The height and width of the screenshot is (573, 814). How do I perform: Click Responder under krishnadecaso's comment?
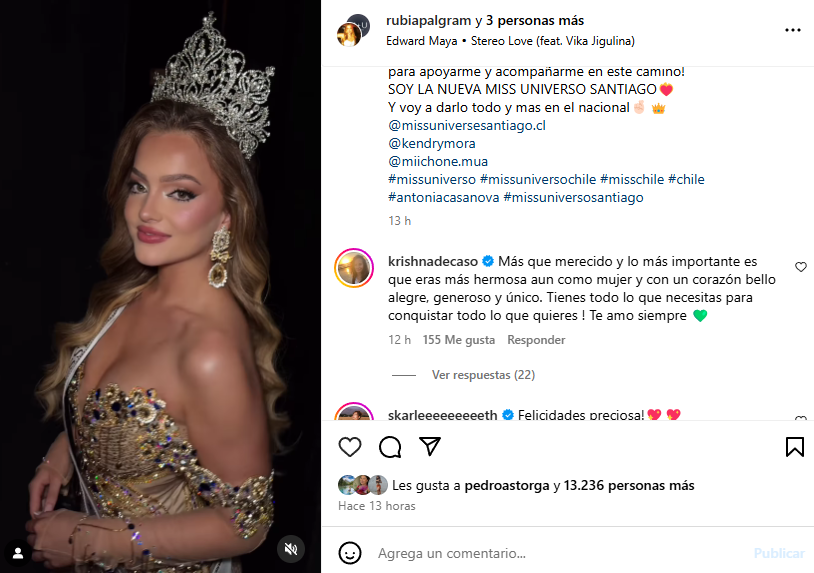536,340
